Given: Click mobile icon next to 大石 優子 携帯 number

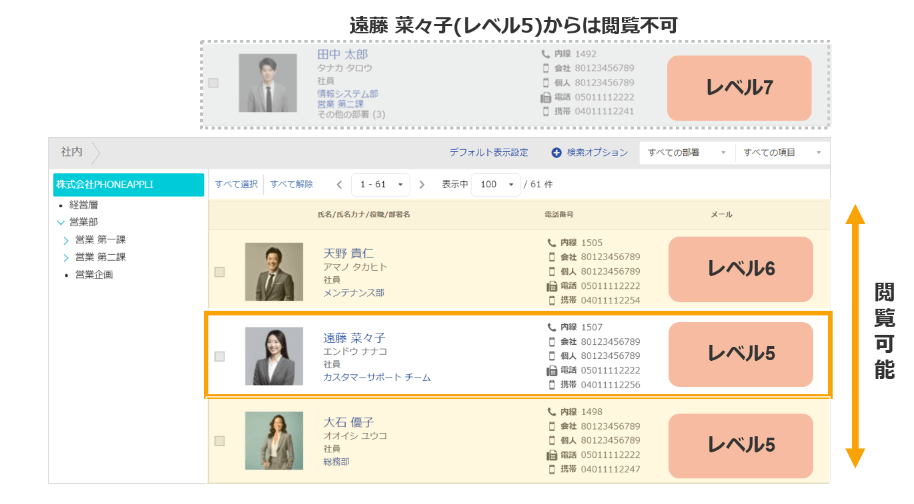Looking at the screenshot, I should pyautogui.click(x=551, y=469).
